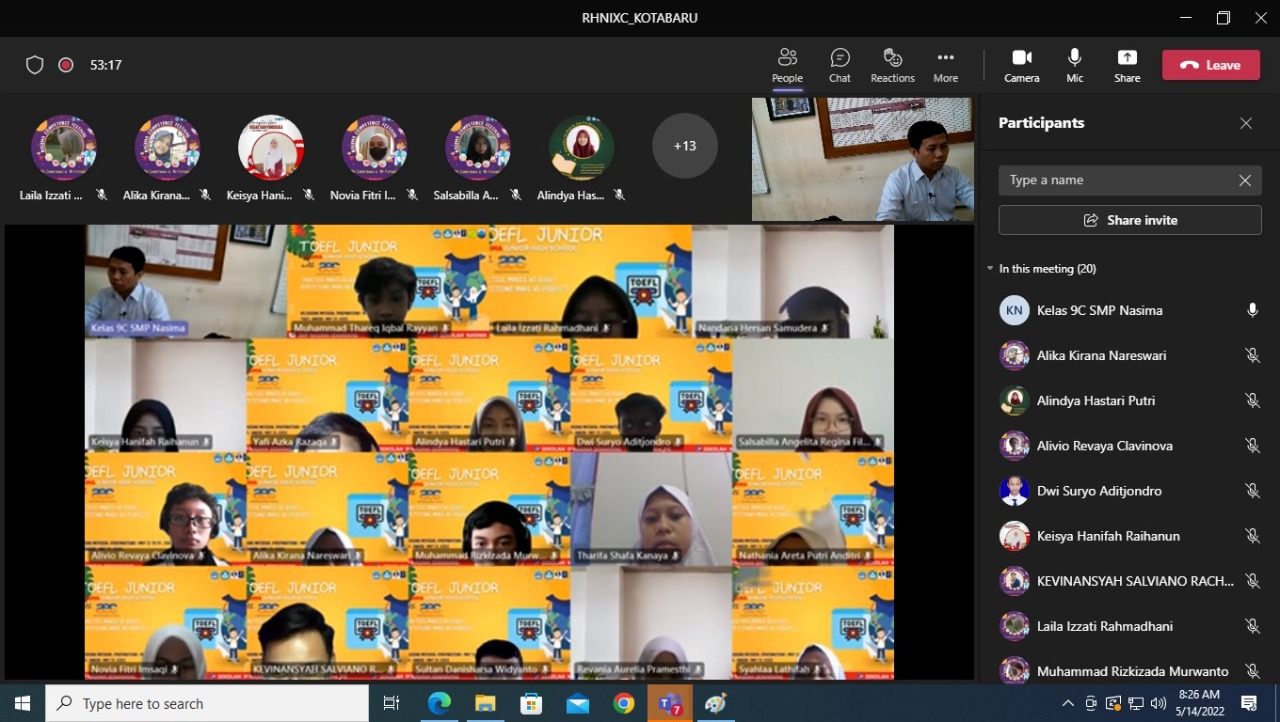Image resolution: width=1280 pixels, height=722 pixels.
Task: Expand the +13 additional participants bubble
Action: [x=685, y=146]
